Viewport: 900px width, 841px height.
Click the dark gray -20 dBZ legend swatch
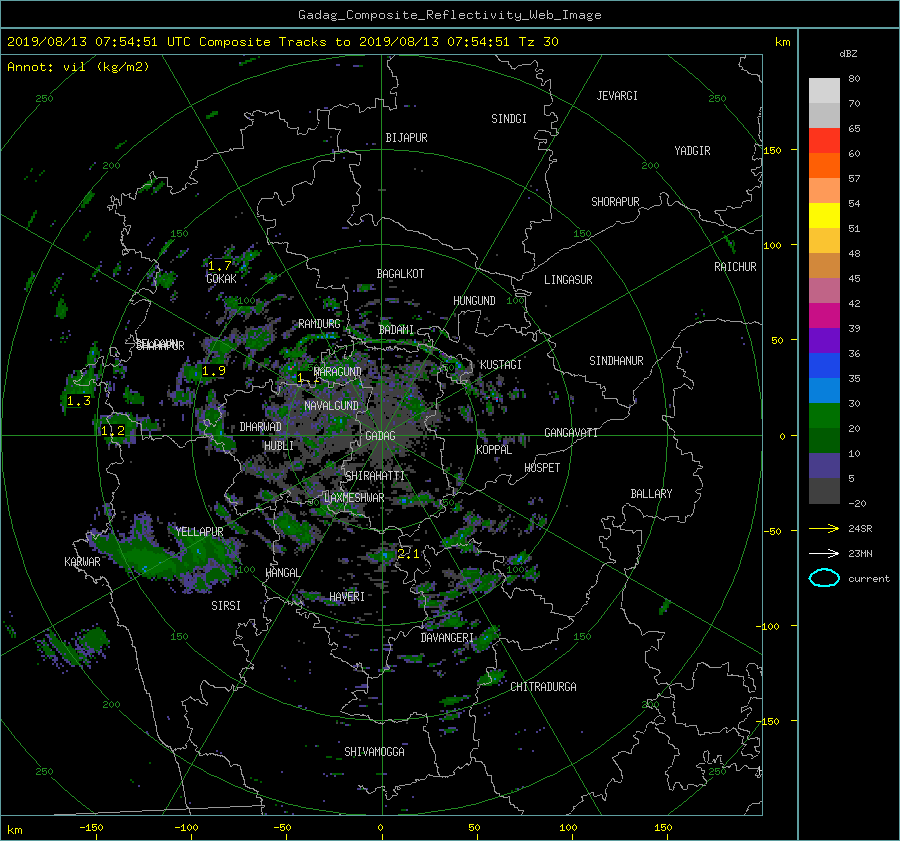point(824,491)
